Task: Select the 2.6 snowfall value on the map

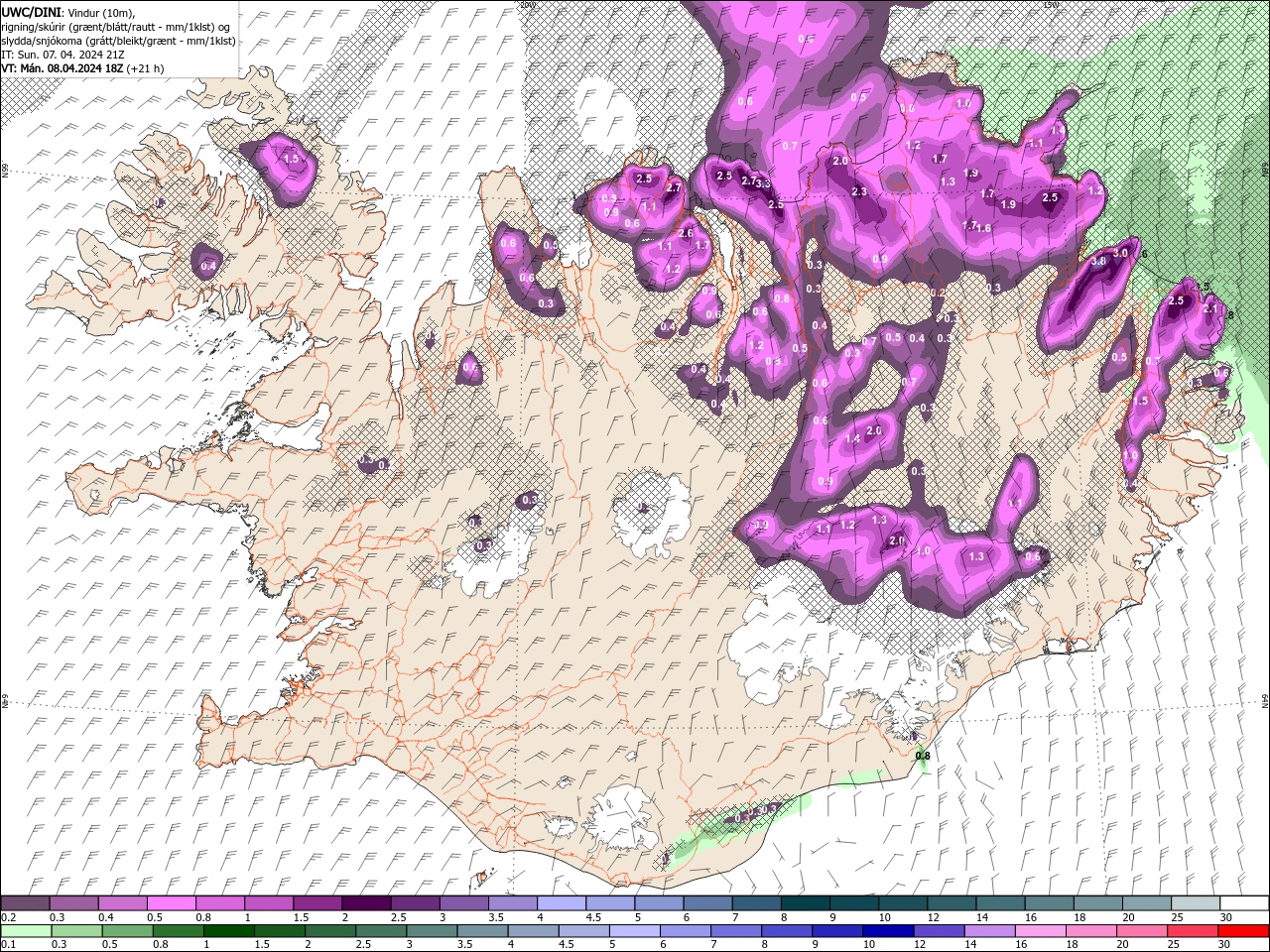Action: [x=686, y=233]
